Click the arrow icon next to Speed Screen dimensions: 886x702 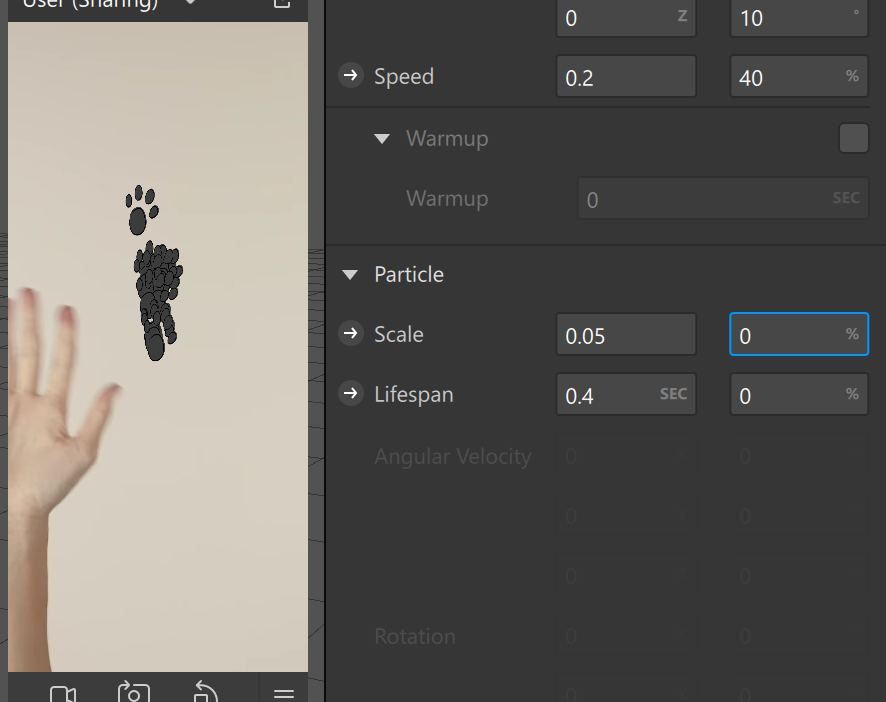(x=350, y=76)
